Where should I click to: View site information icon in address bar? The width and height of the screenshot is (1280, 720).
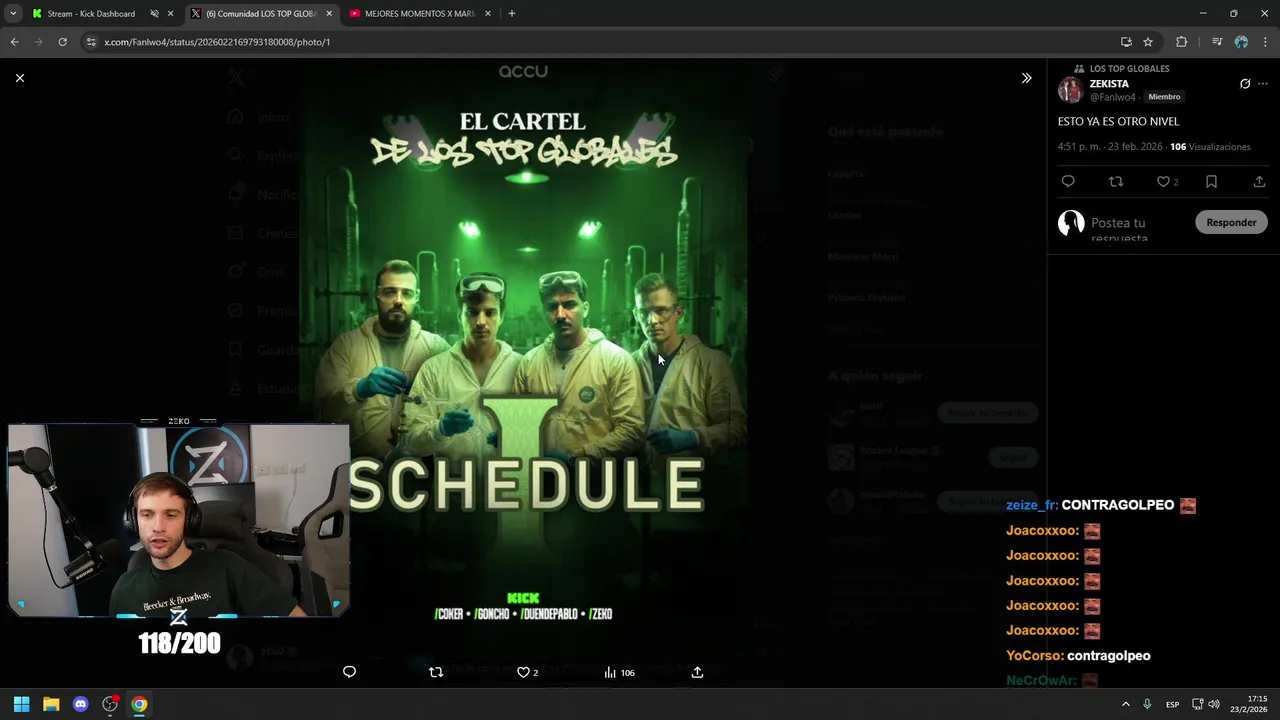click(x=91, y=42)
